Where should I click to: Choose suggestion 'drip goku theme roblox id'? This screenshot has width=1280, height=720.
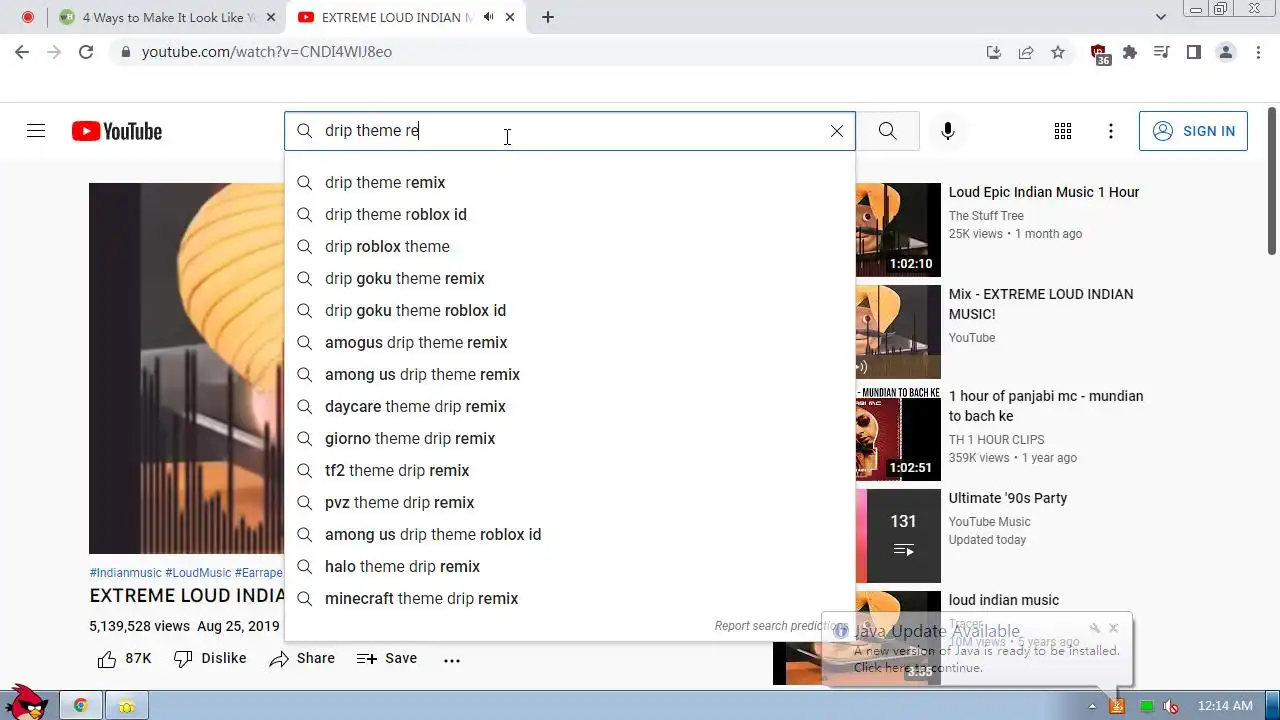570,310
